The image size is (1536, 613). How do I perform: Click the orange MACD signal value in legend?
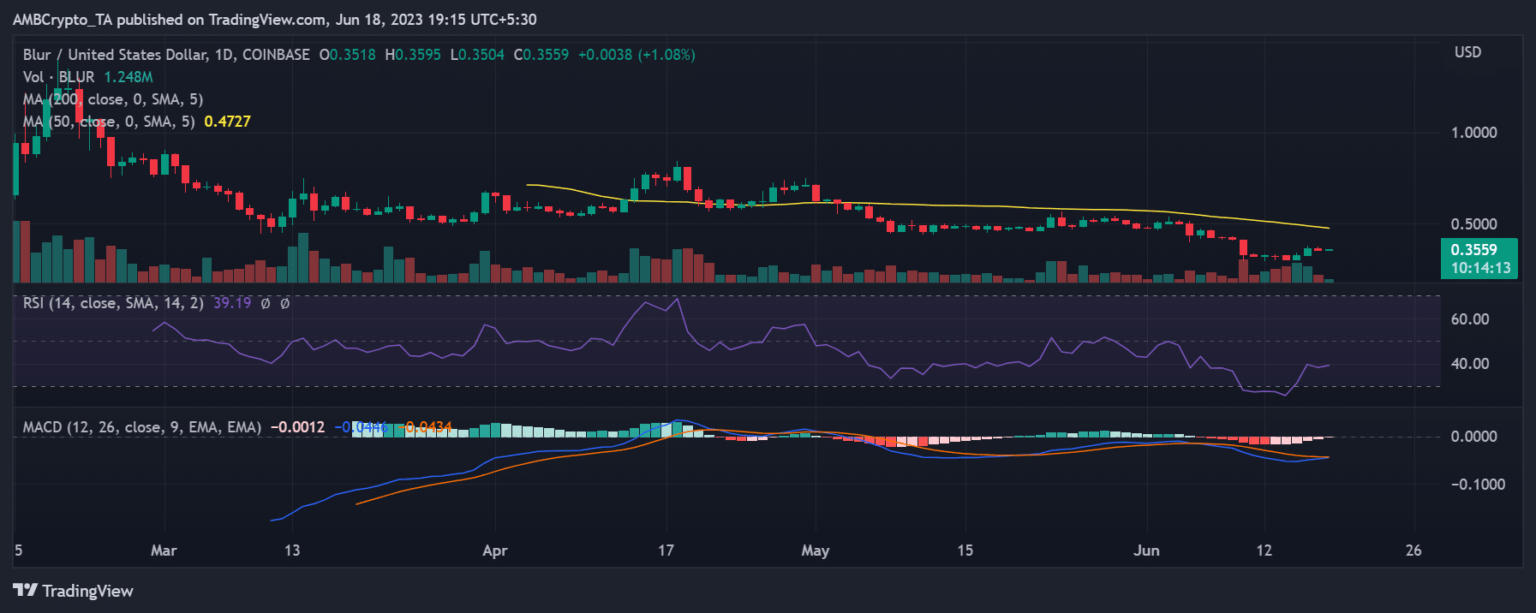click(x=426, y=427)
